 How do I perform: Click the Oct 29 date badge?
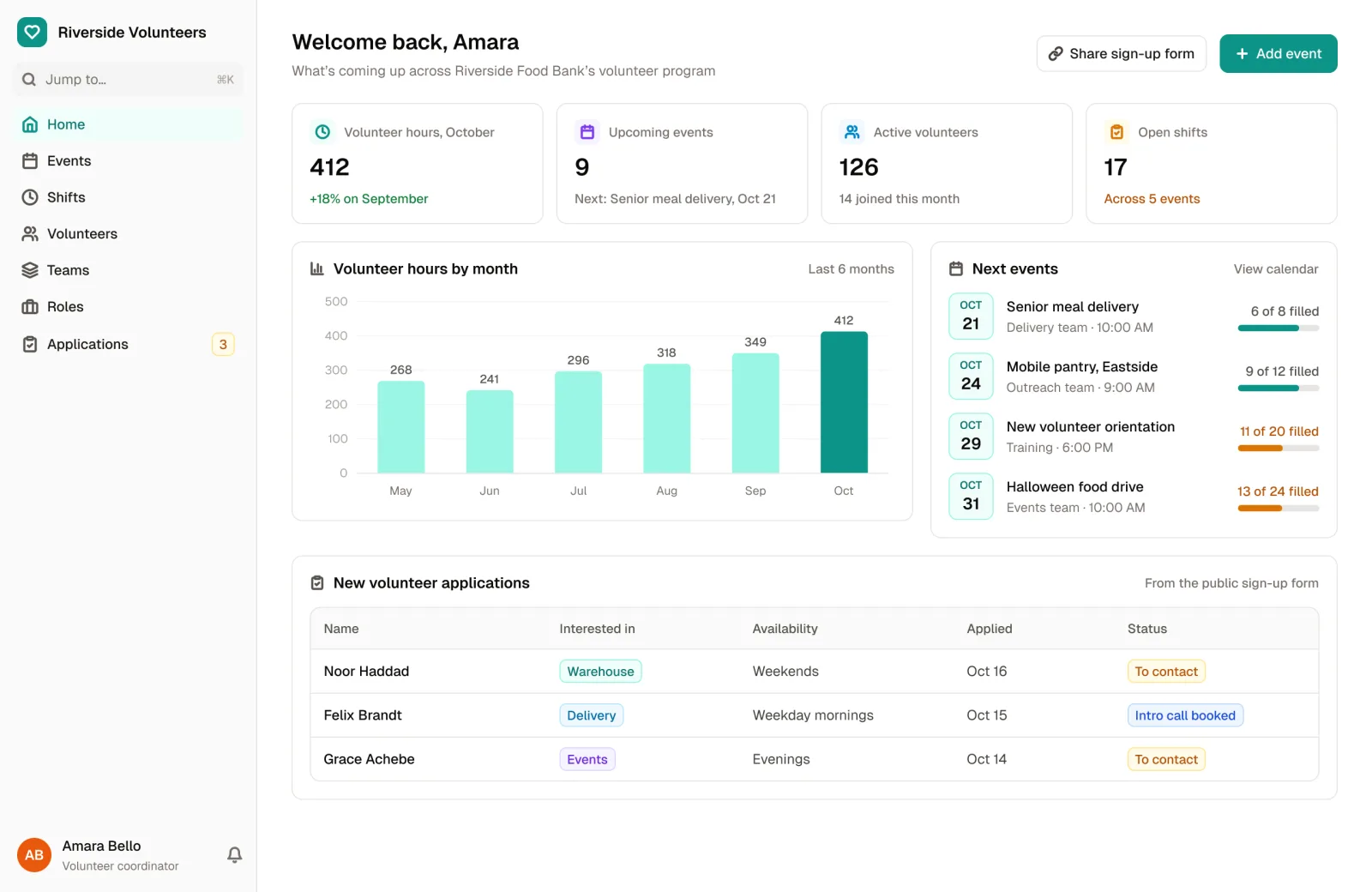971,436
